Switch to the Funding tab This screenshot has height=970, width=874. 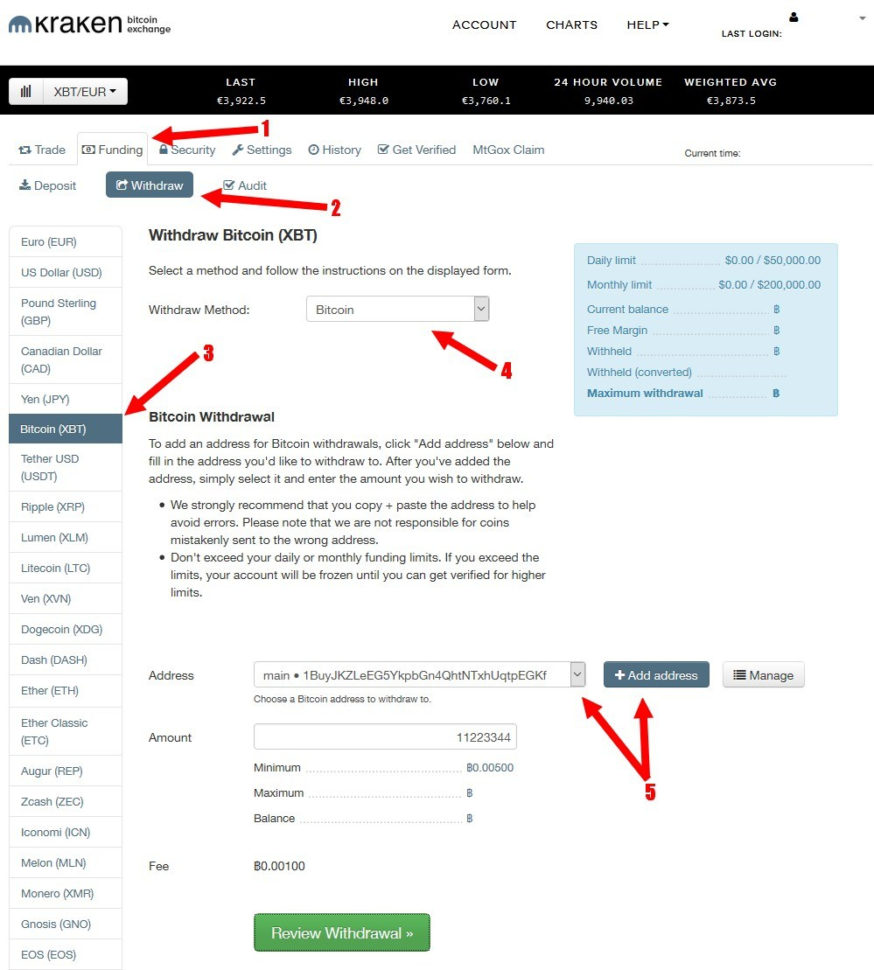112,149
